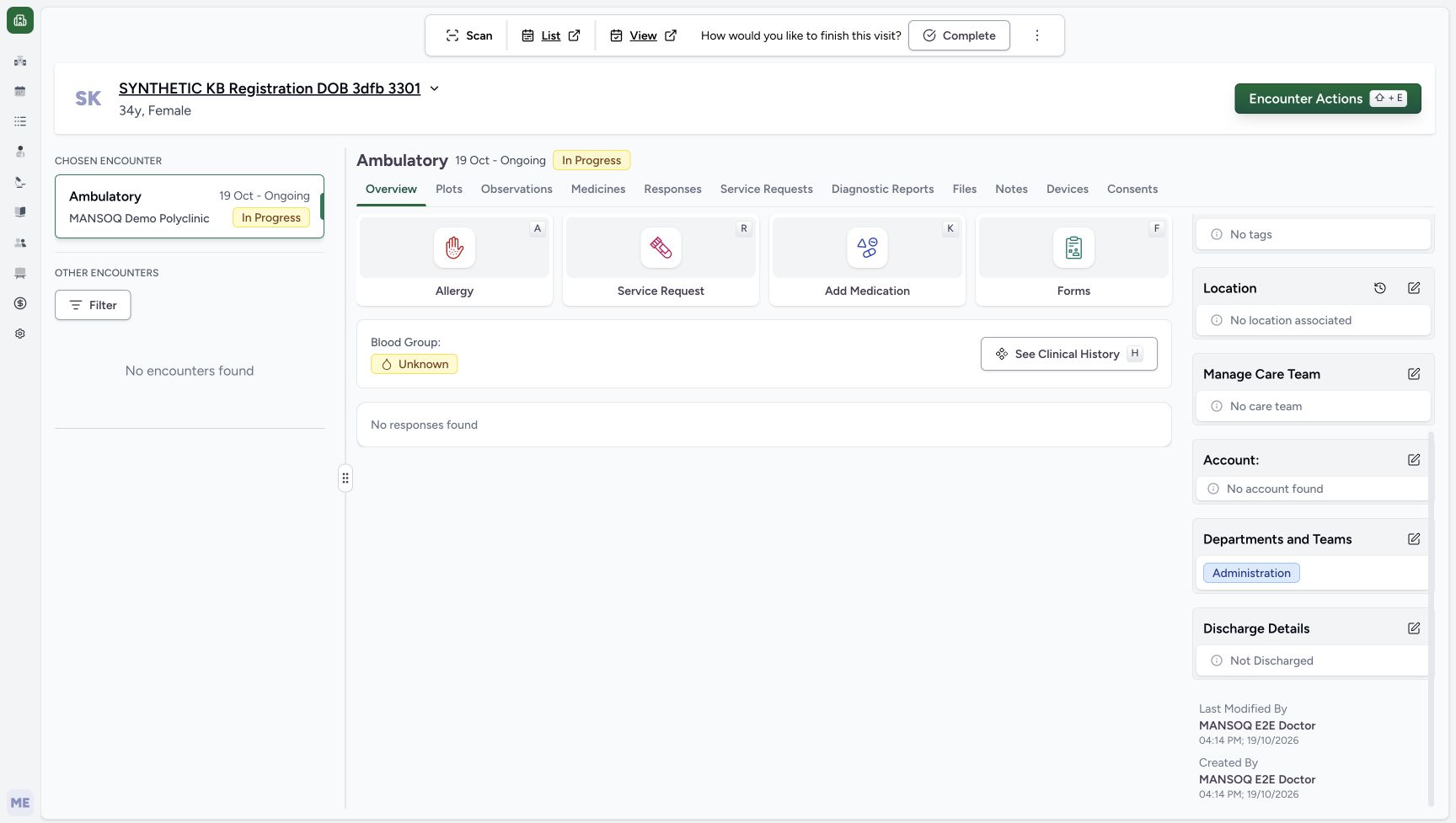Screen dimensions: 1456x823
Task: Open the List link in toolbar
Action: (551, 35)
